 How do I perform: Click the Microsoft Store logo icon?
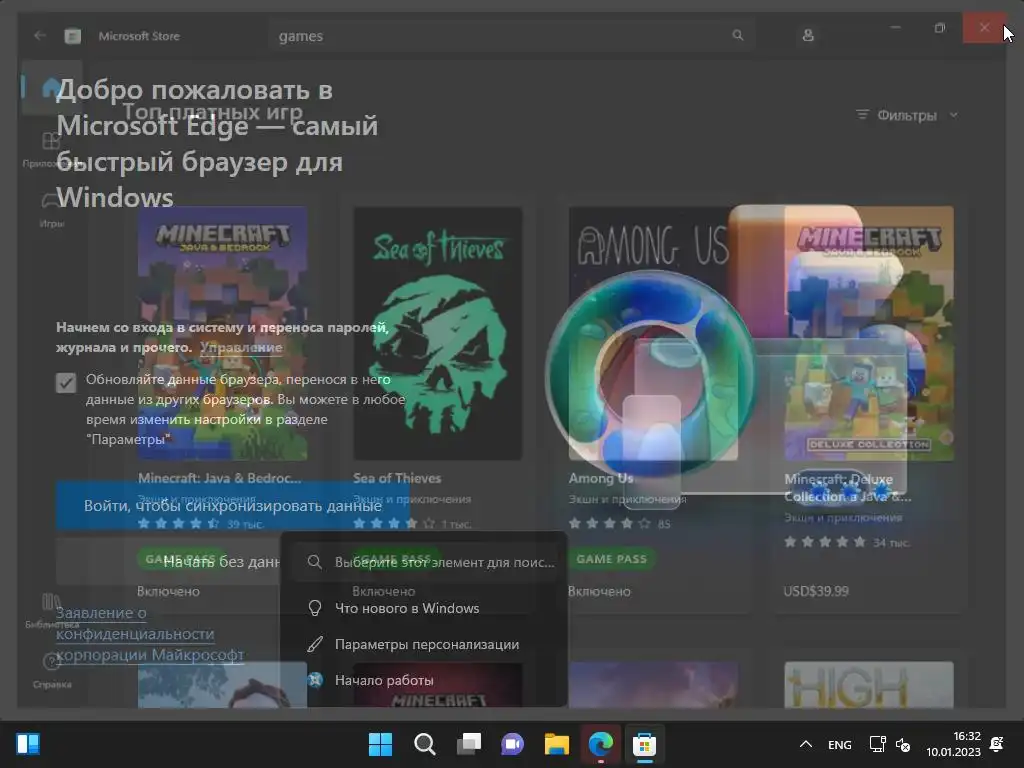pyautogui.click(x=72, y=36)
